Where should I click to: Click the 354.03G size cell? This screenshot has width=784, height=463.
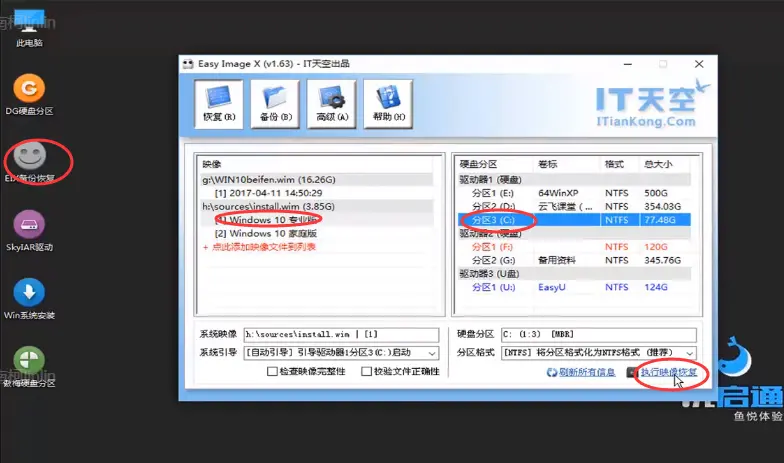662,206
